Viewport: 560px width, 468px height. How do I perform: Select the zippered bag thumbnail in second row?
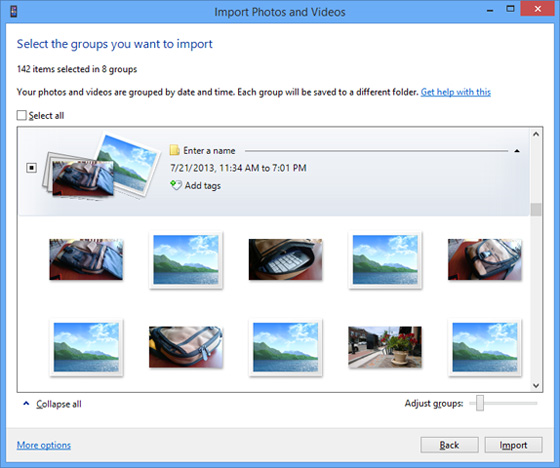(186, 347)
